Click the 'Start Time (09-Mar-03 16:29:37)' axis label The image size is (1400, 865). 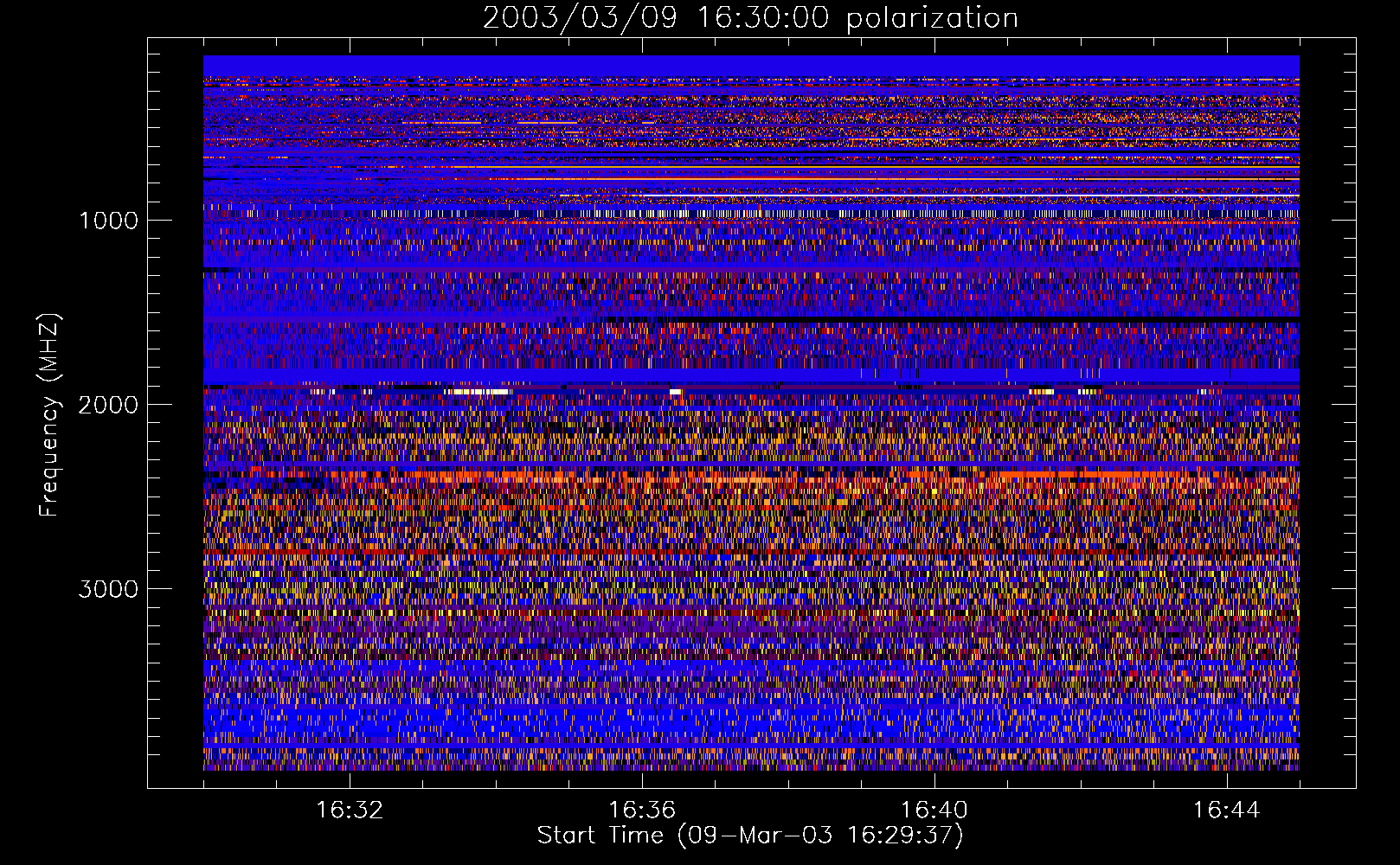click(x=749, y=836)
